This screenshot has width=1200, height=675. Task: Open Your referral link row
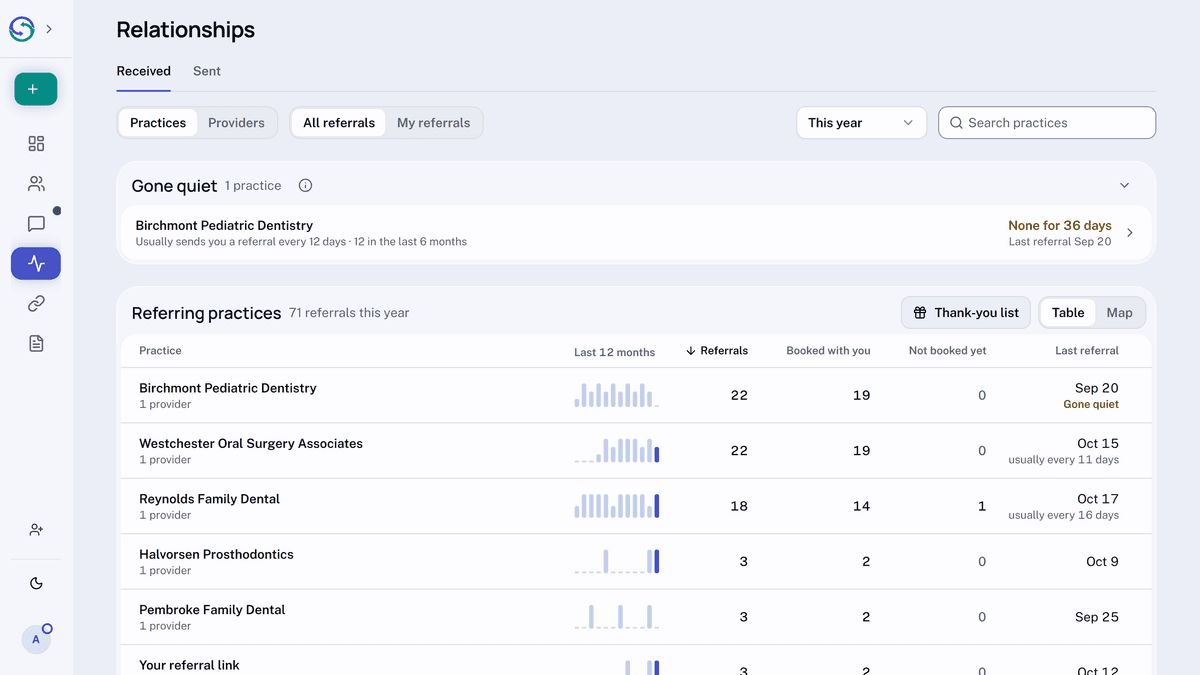[636, 661]
